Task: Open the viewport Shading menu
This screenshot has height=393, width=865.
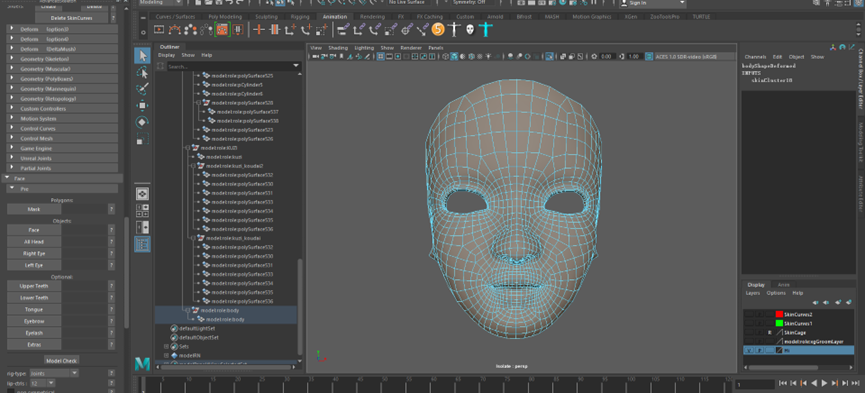Action: pyautogui.click(x=338, y=48)
